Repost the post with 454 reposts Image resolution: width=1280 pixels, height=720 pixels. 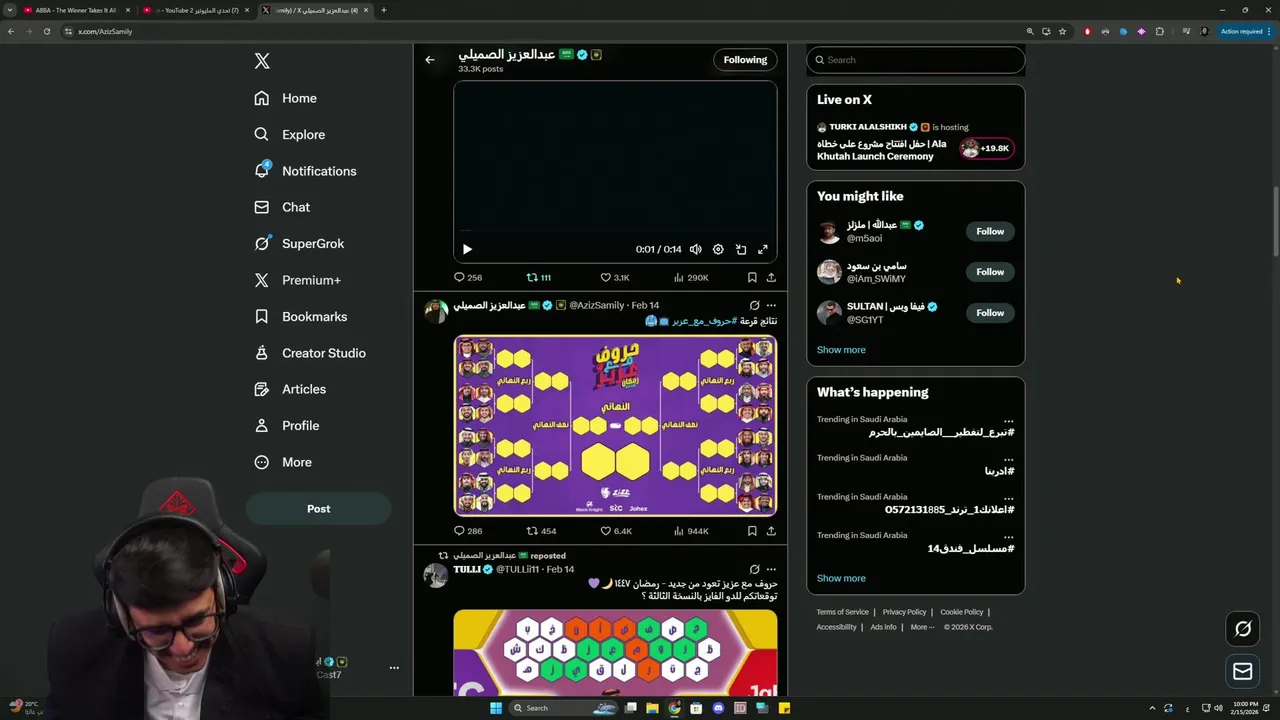[541, 531]
